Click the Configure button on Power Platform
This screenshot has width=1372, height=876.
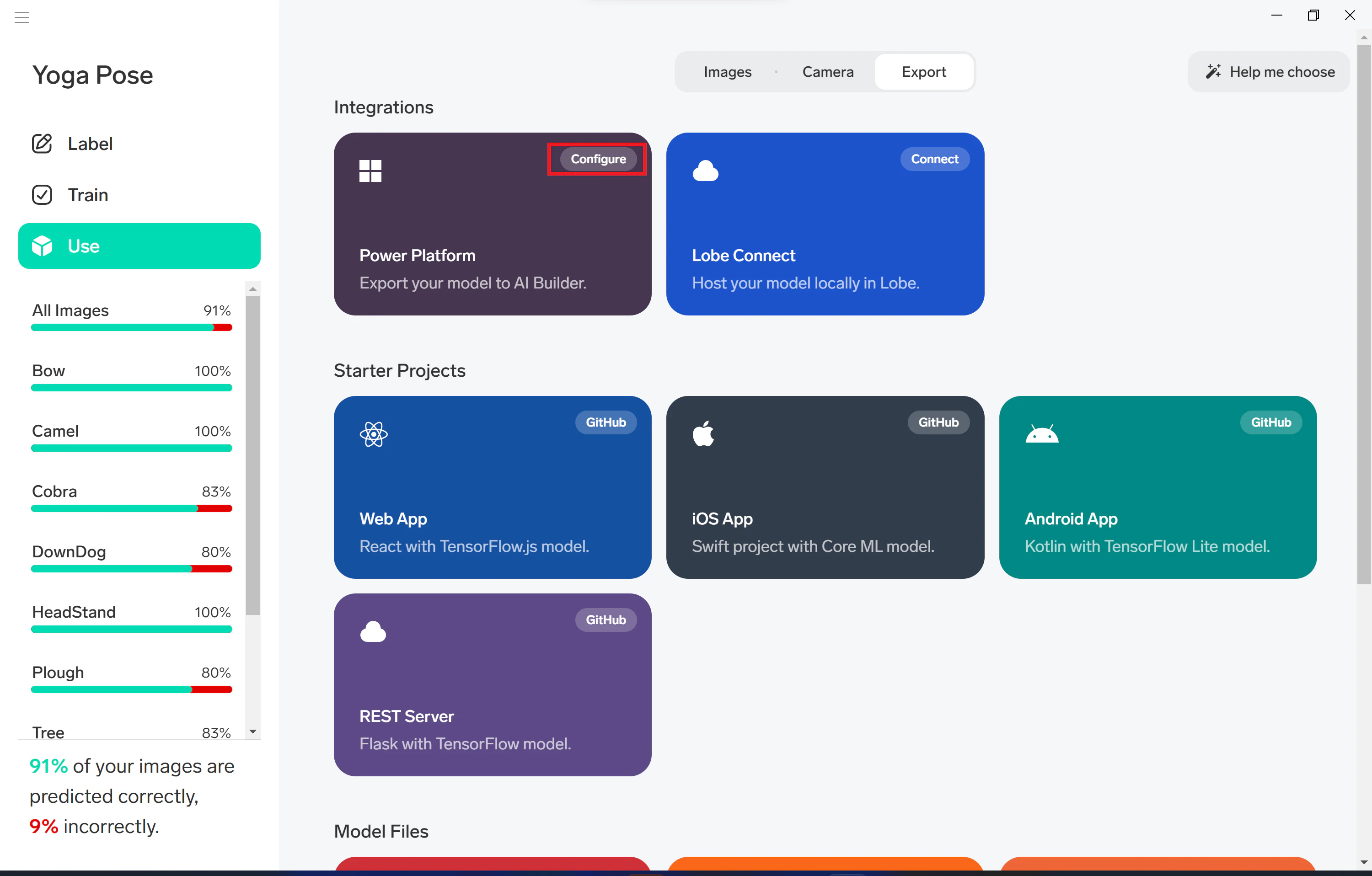pos(598,159)
